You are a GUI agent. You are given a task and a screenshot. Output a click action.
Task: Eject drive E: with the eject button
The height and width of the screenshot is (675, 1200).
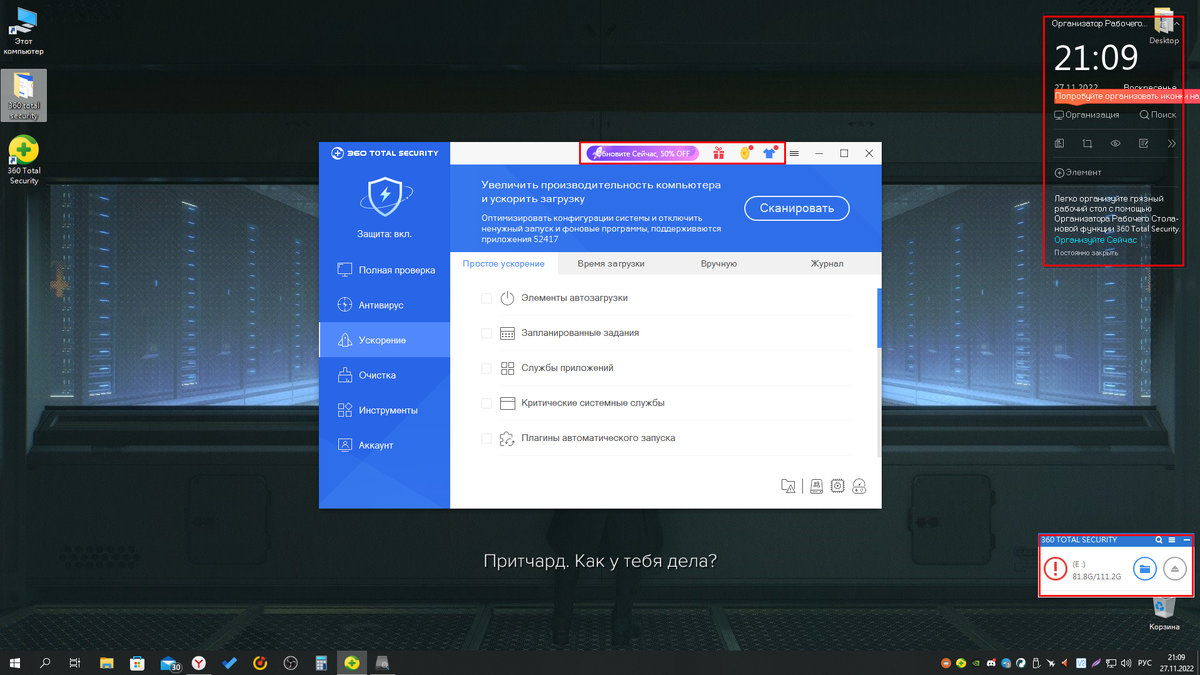tap(1175, 569)
